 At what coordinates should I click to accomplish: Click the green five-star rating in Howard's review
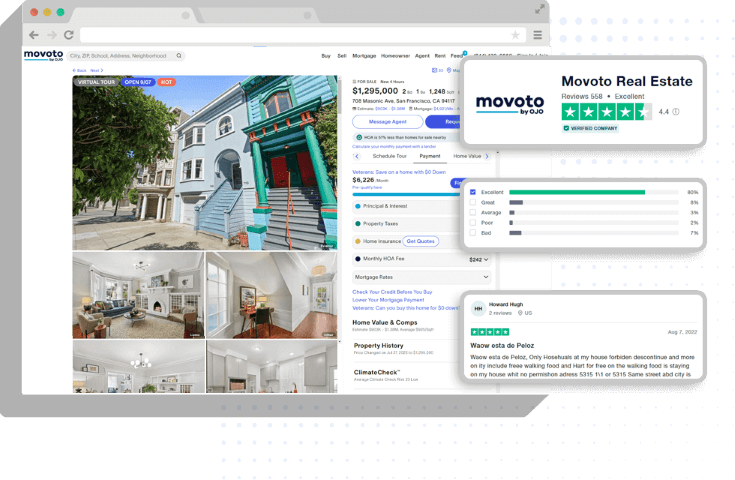(x=490, y=332)
